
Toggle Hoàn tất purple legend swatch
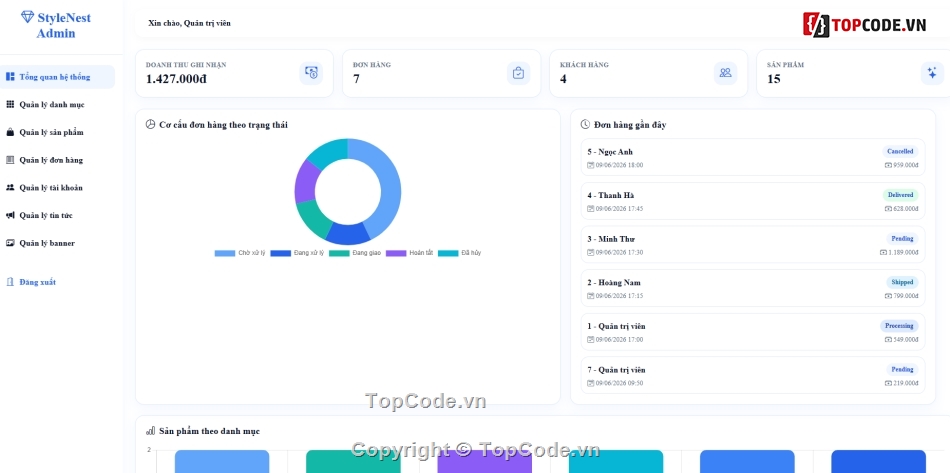396,253
